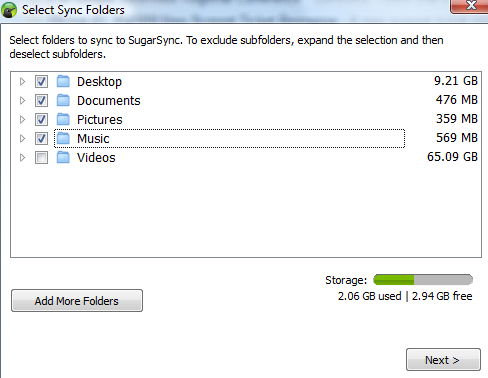Screen dimensions: 488x378
Task: Click the 476 MB size value
Action: 457,100
